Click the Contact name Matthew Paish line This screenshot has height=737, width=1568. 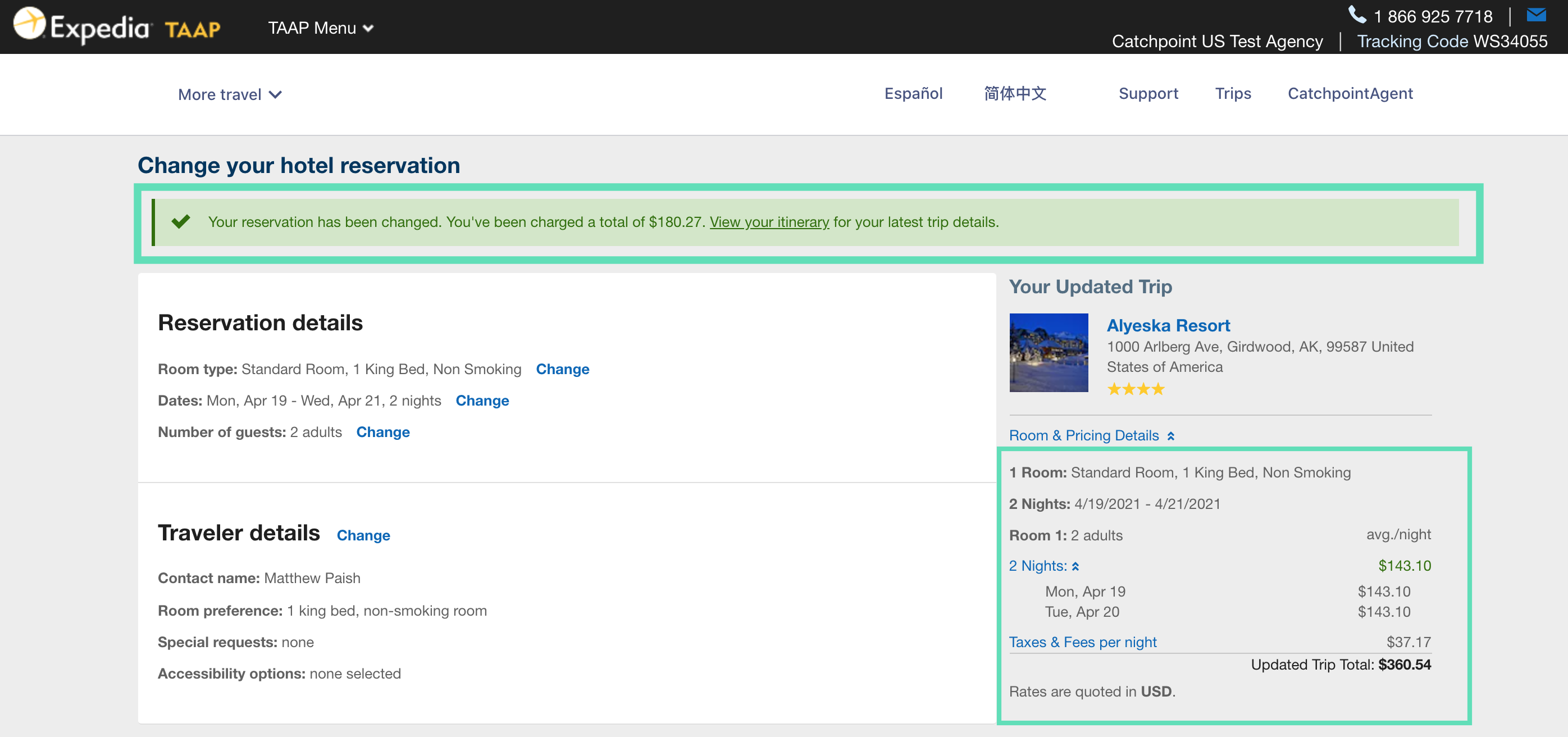[259, 578]
